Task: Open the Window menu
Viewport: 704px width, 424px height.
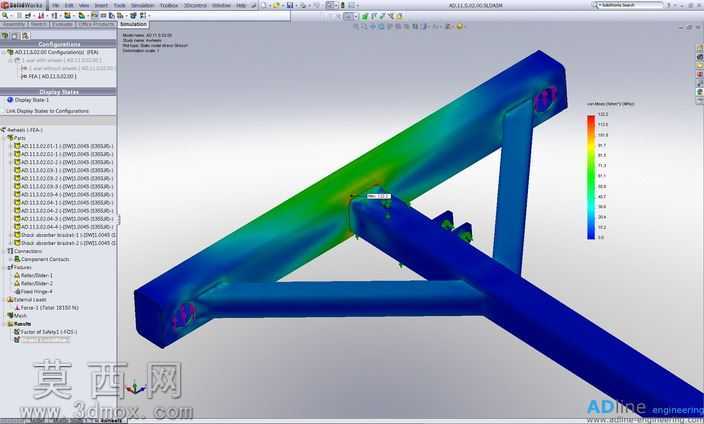Action: coord(221,5)
